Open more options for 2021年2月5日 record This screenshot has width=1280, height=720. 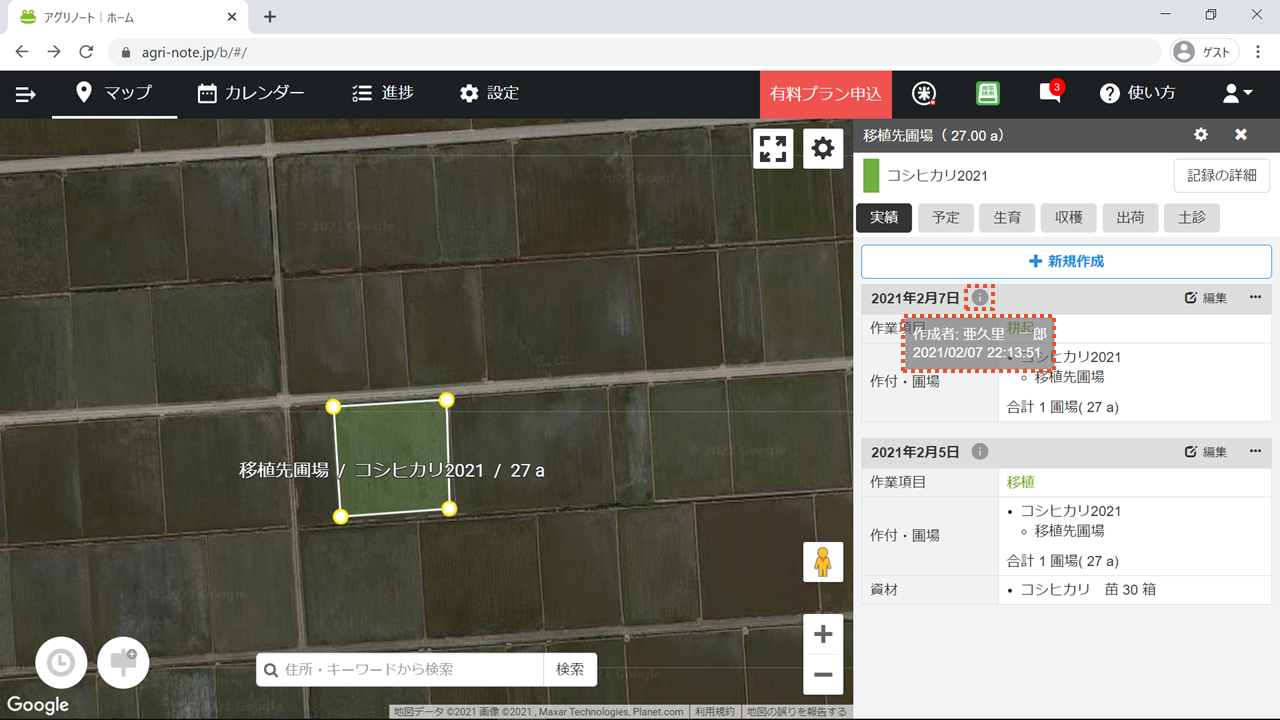[1256, 451]
